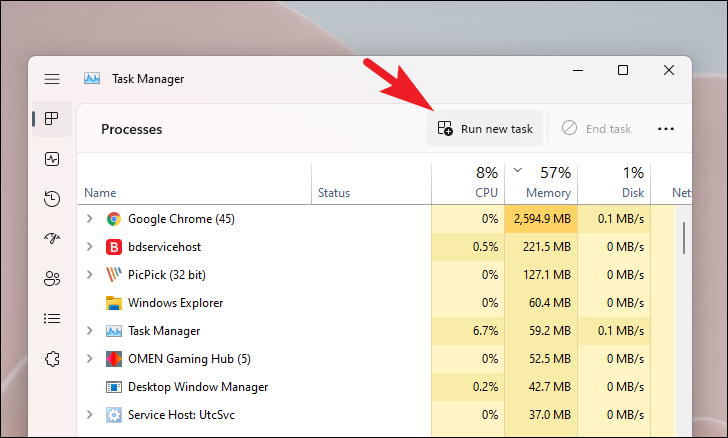Open the Services sidebar icon
This screenshot has height=438, width=728.
pos(52,359)
